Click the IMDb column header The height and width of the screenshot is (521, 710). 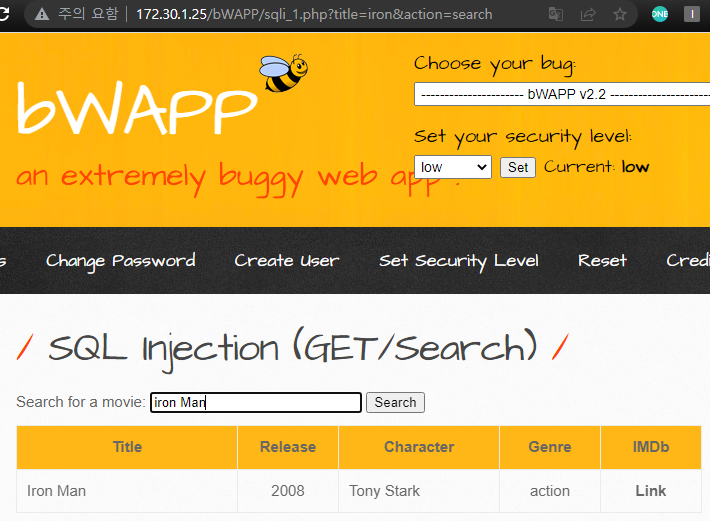[x=651, y=447]
